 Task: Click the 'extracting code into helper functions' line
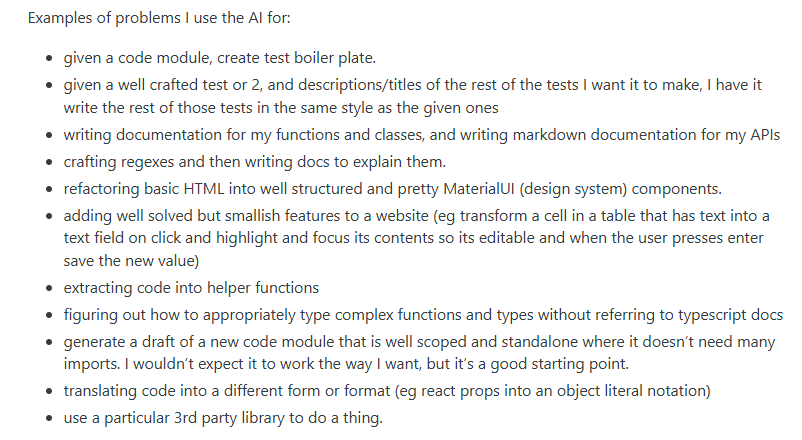click(191, 287)
